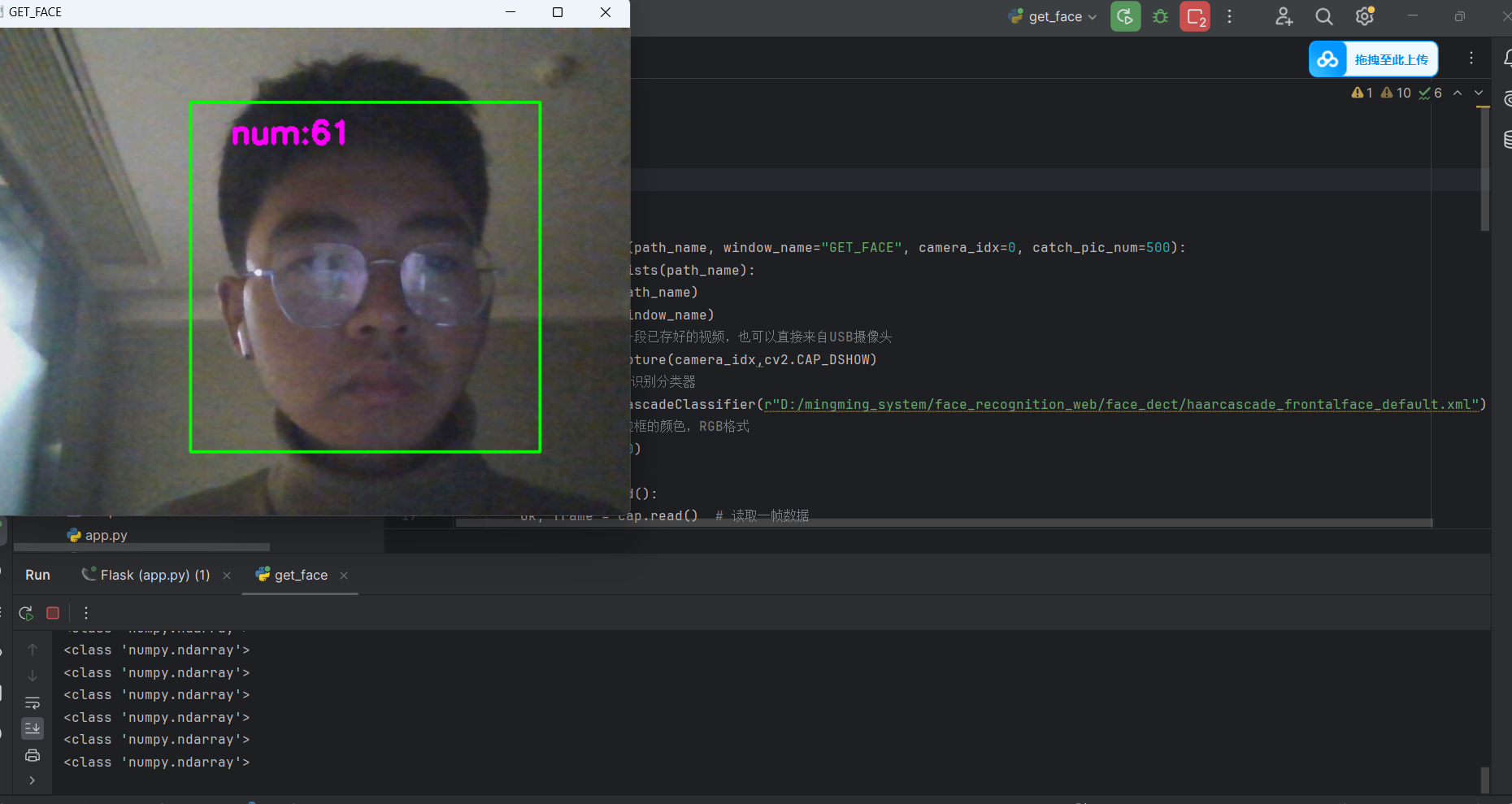Click the cap.read() code line
Image resolution: width=1512 pixels, height=804 pixels.
(x=657, y=515)
